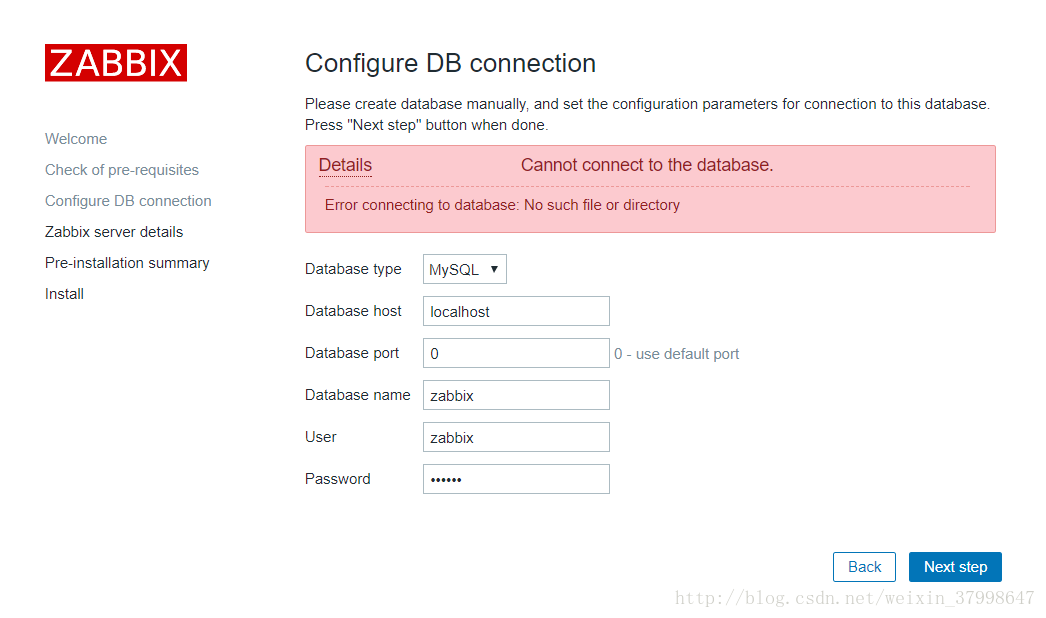Click the dropdown arrow beside MySQL
Viewport: 1046px width, 618px height.
pos(494,269)
